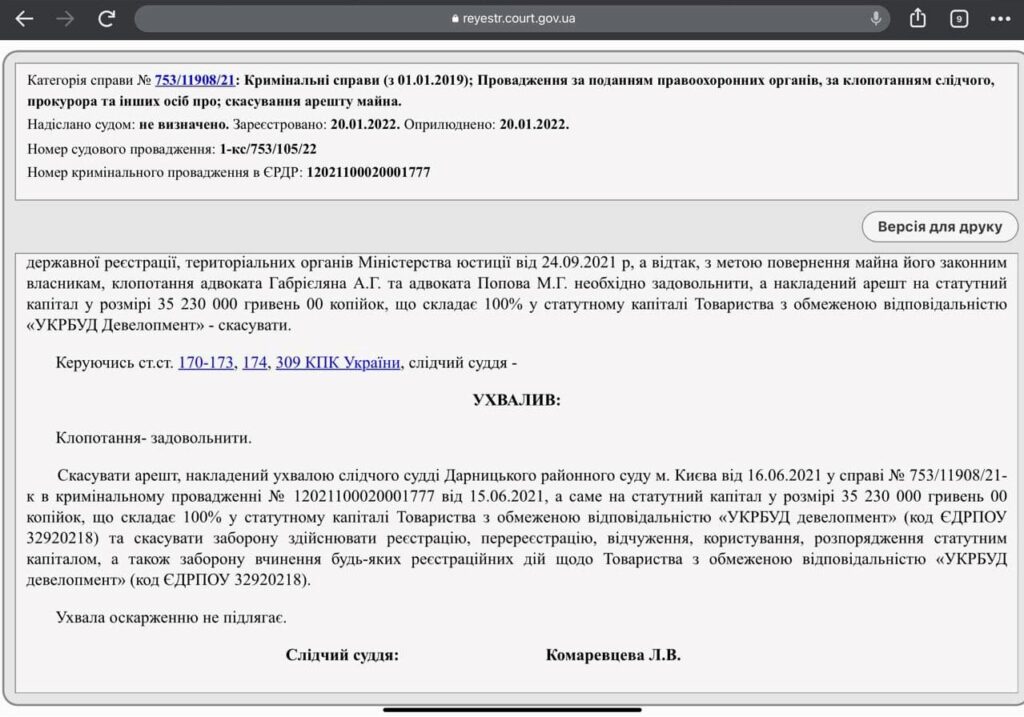
Task: Open the 170-173 article link
Action: (x=206, y=362)
